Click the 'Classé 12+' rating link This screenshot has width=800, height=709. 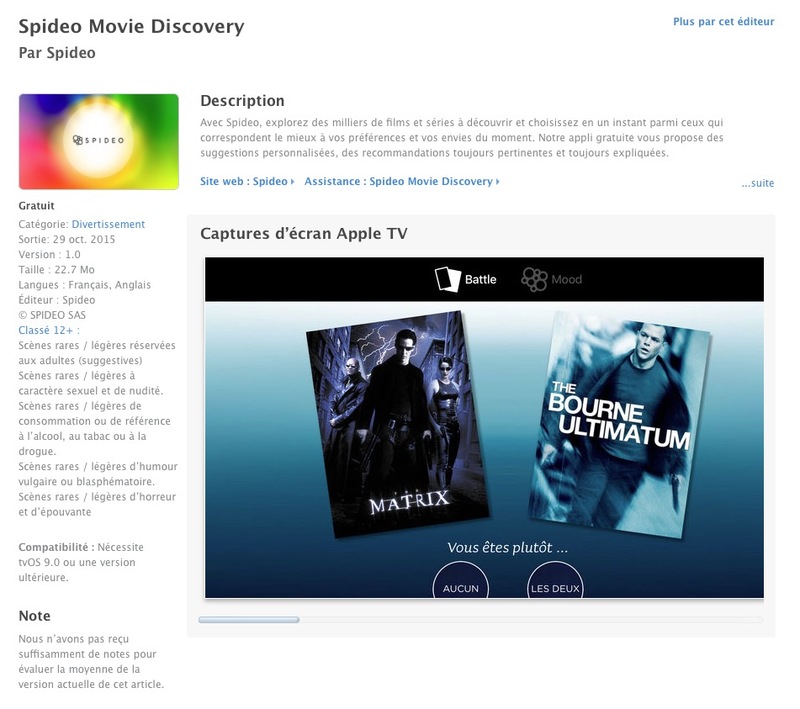[x=49, y=330]
